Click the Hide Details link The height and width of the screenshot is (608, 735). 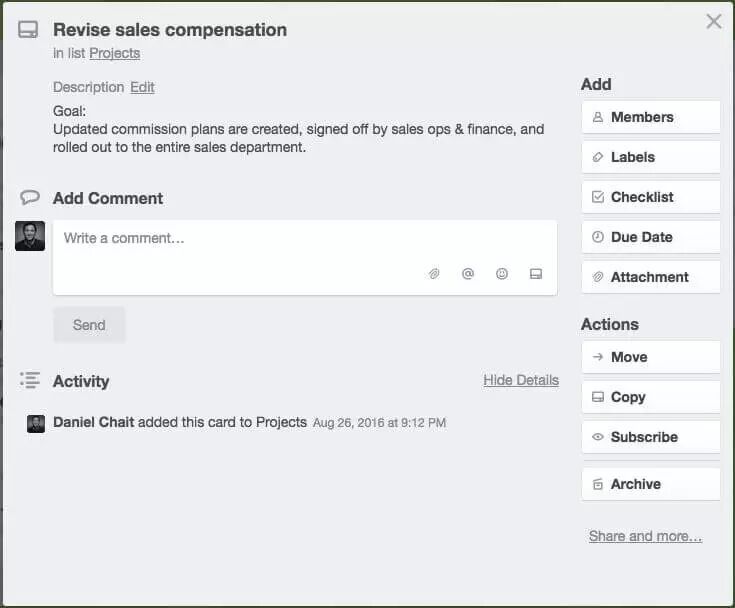point(521,380)
